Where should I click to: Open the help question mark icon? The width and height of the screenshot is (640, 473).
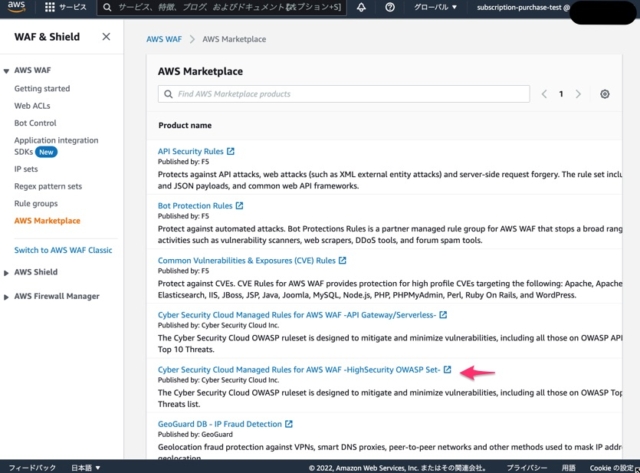(390, 7)
